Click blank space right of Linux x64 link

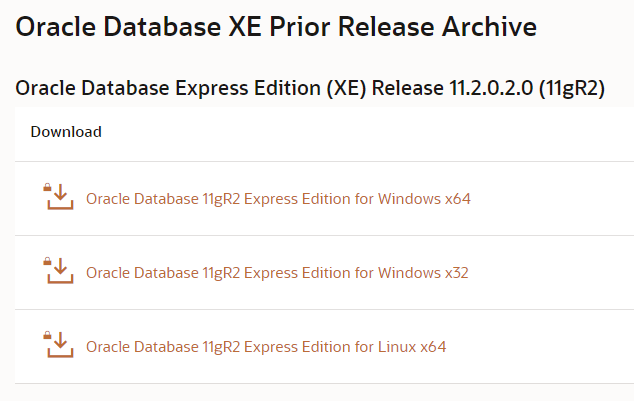click(x=538, y=347)
